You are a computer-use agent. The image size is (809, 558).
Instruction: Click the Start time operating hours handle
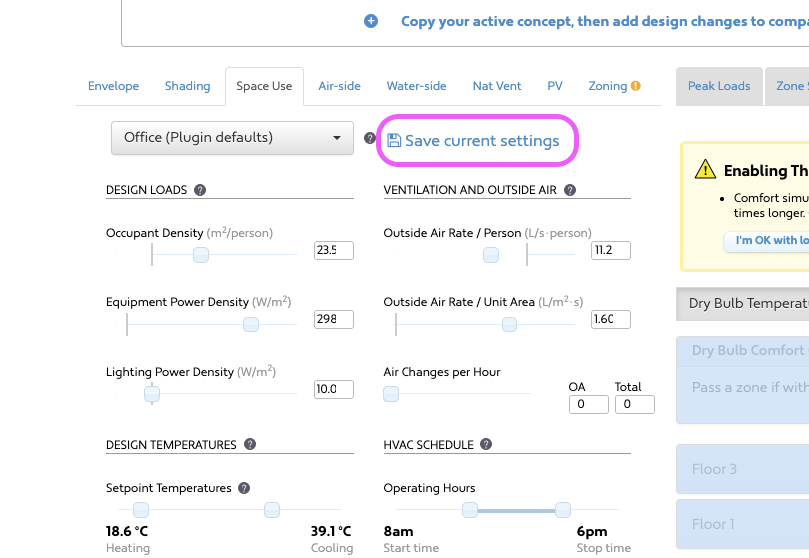470,510
